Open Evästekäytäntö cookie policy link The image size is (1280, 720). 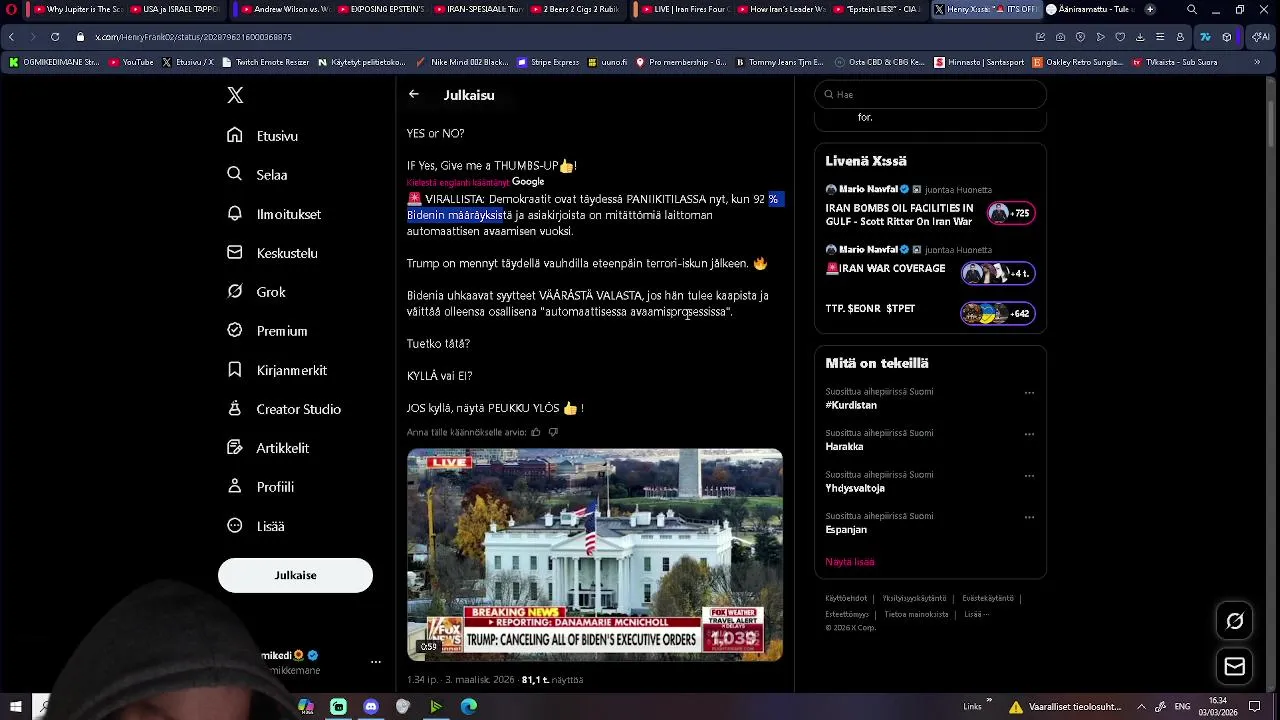click(988, 598)
